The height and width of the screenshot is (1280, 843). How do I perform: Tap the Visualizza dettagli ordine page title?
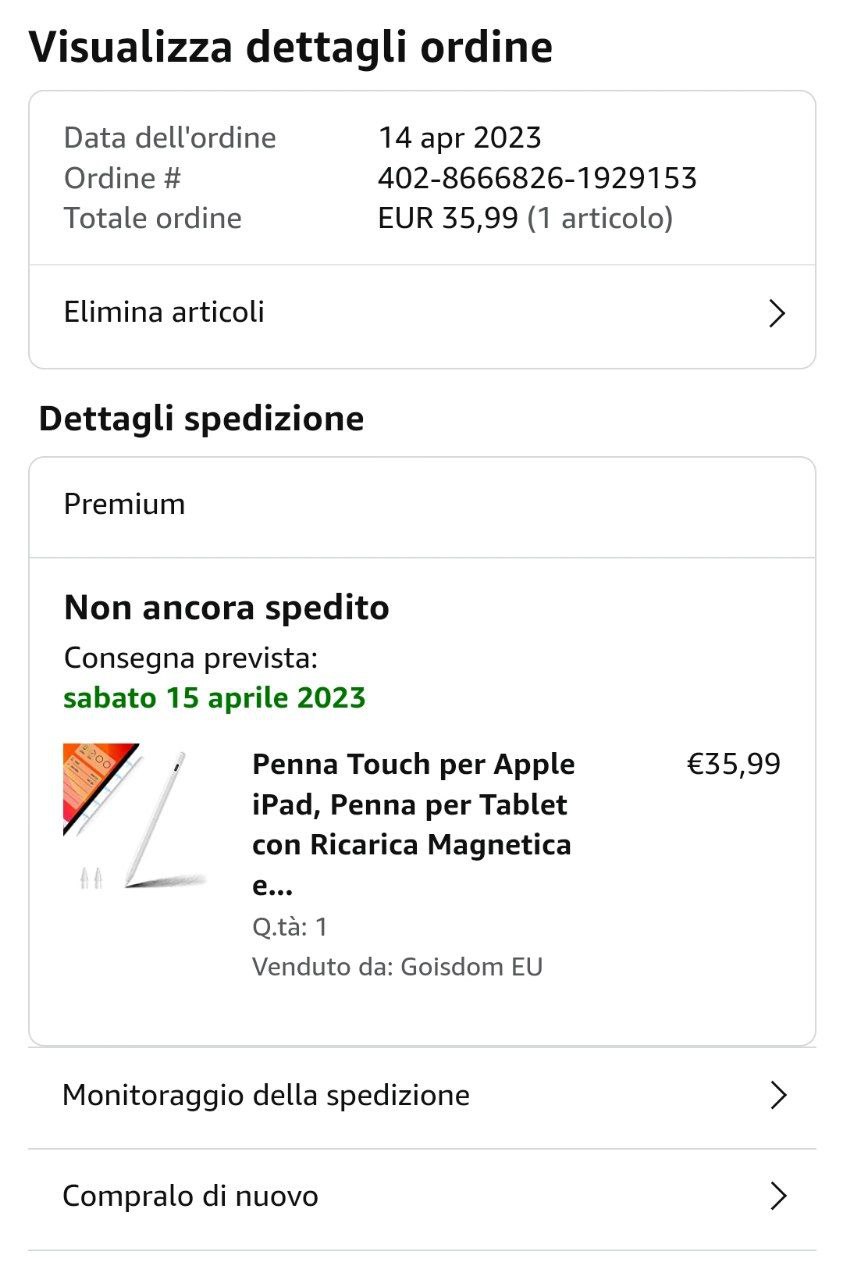(x=290, y=47)
